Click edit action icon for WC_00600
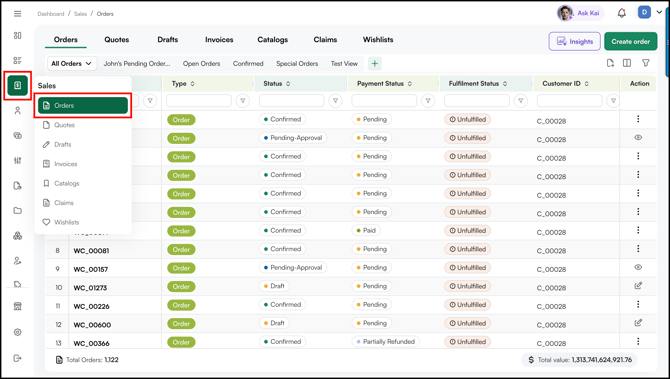 [x=638, y=323]
